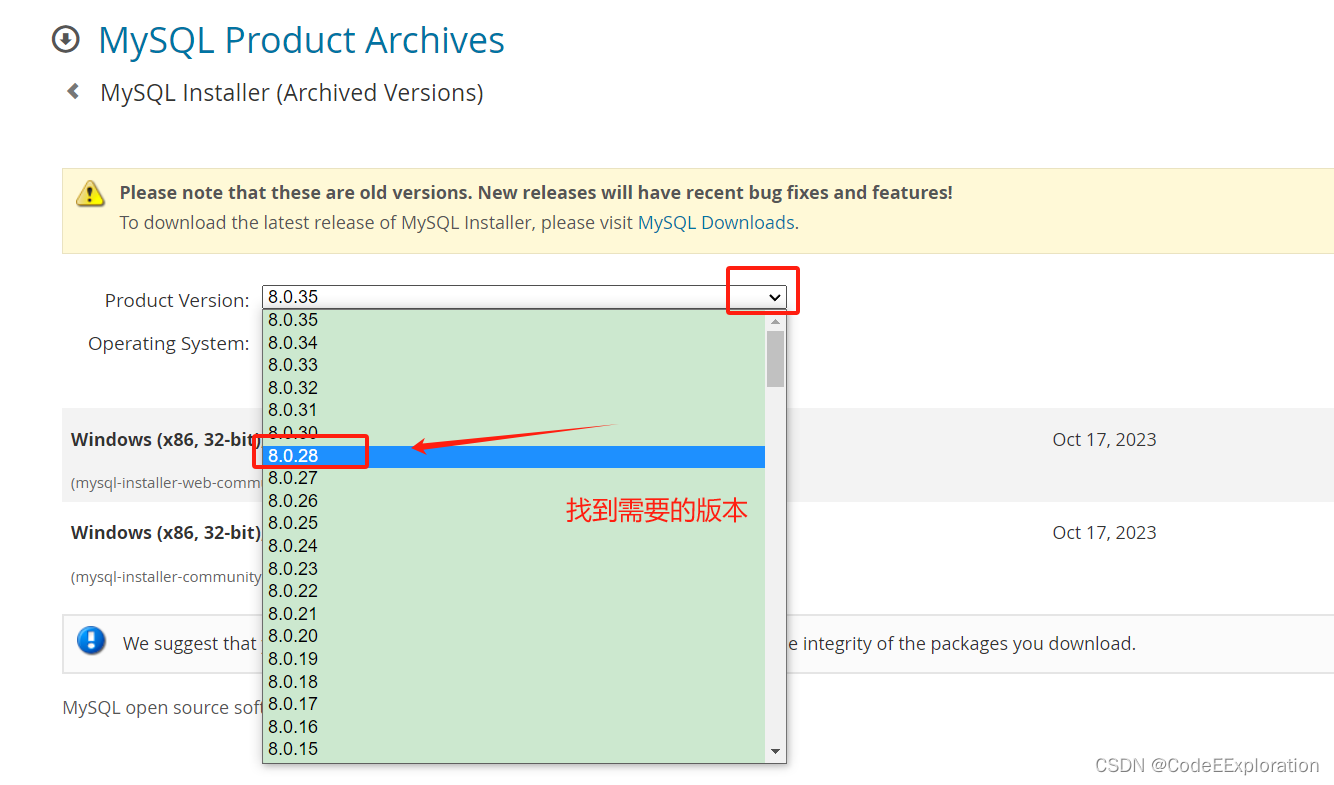The width and height of the screenshot is (1334, 785).
Task: Click Oct 17, 2023 date in first row
Action: point(1104,439)
